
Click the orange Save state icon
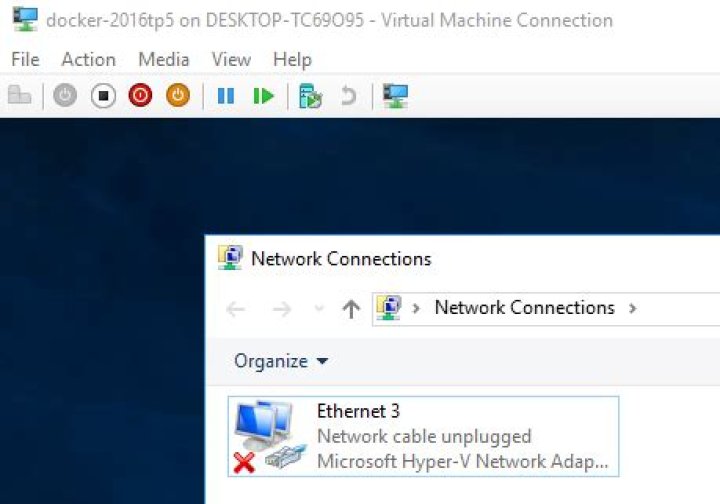[178, 96]
